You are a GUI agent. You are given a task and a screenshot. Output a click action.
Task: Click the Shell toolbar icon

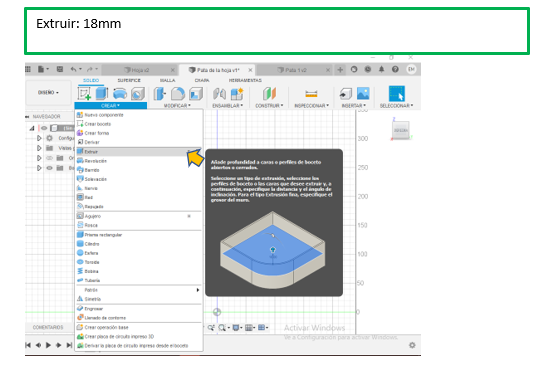pyautogui.click(x=196, y=94)
